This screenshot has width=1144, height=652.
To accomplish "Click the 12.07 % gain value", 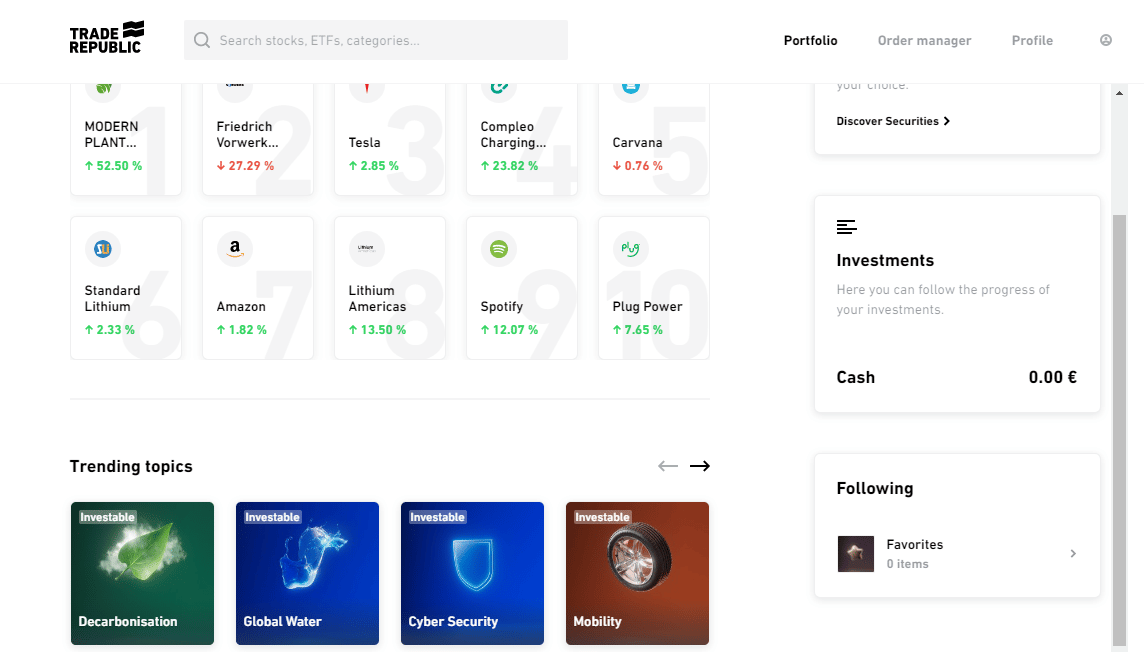I will point(509,330).
